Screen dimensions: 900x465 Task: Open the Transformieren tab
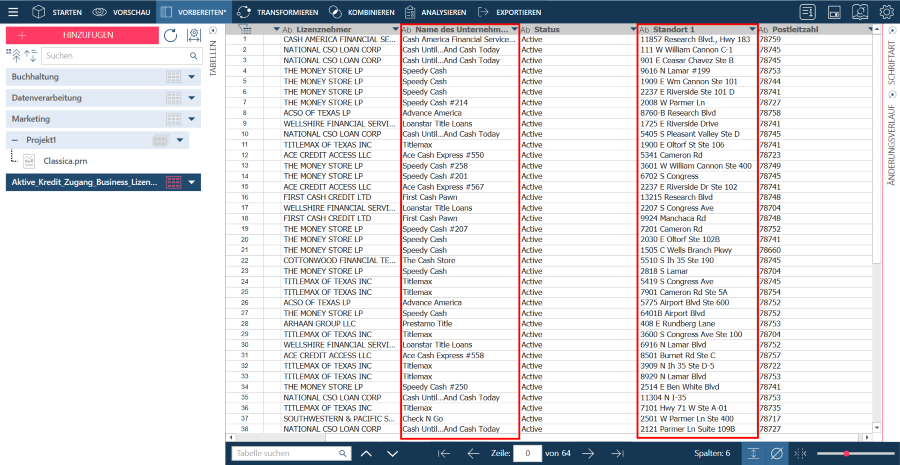[x=278, y=12]
